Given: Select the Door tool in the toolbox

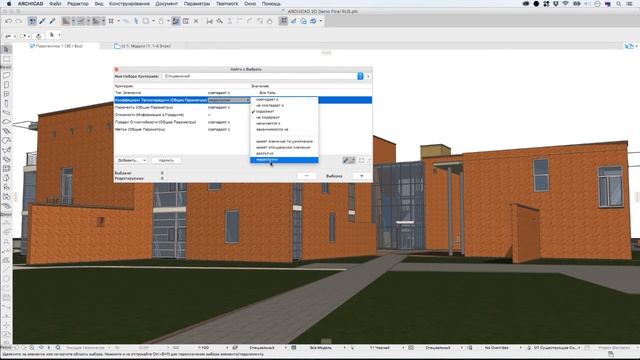Looking at the screenshot, I should [6, 84].
